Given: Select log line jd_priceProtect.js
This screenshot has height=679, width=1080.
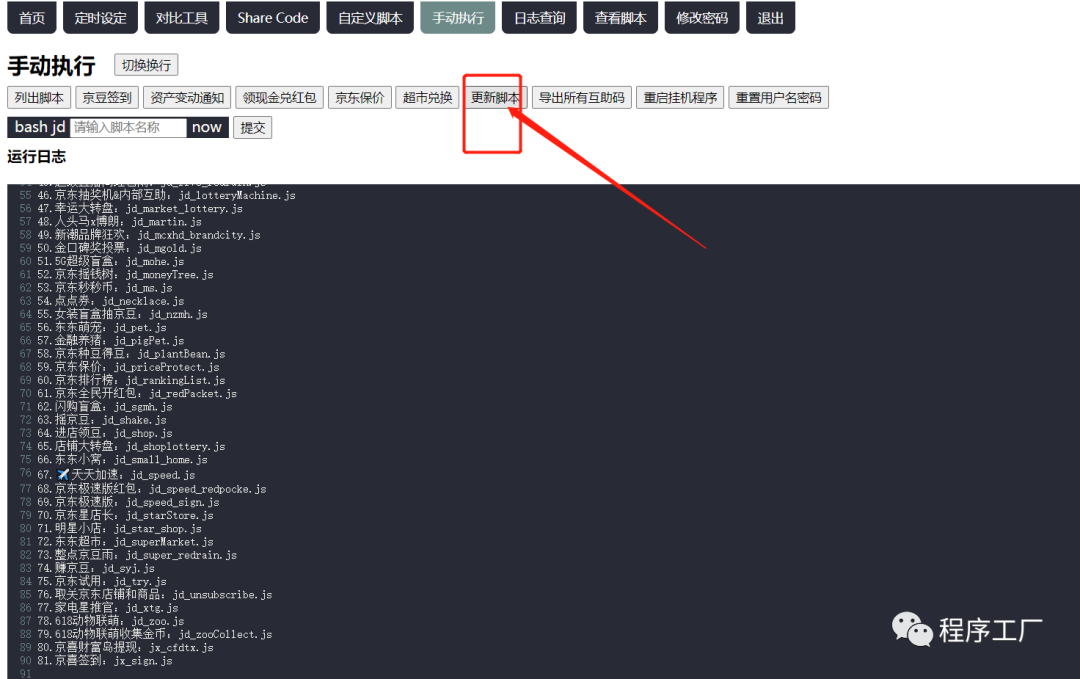Looking at the screenshot, I should click(x=128, y=367).
